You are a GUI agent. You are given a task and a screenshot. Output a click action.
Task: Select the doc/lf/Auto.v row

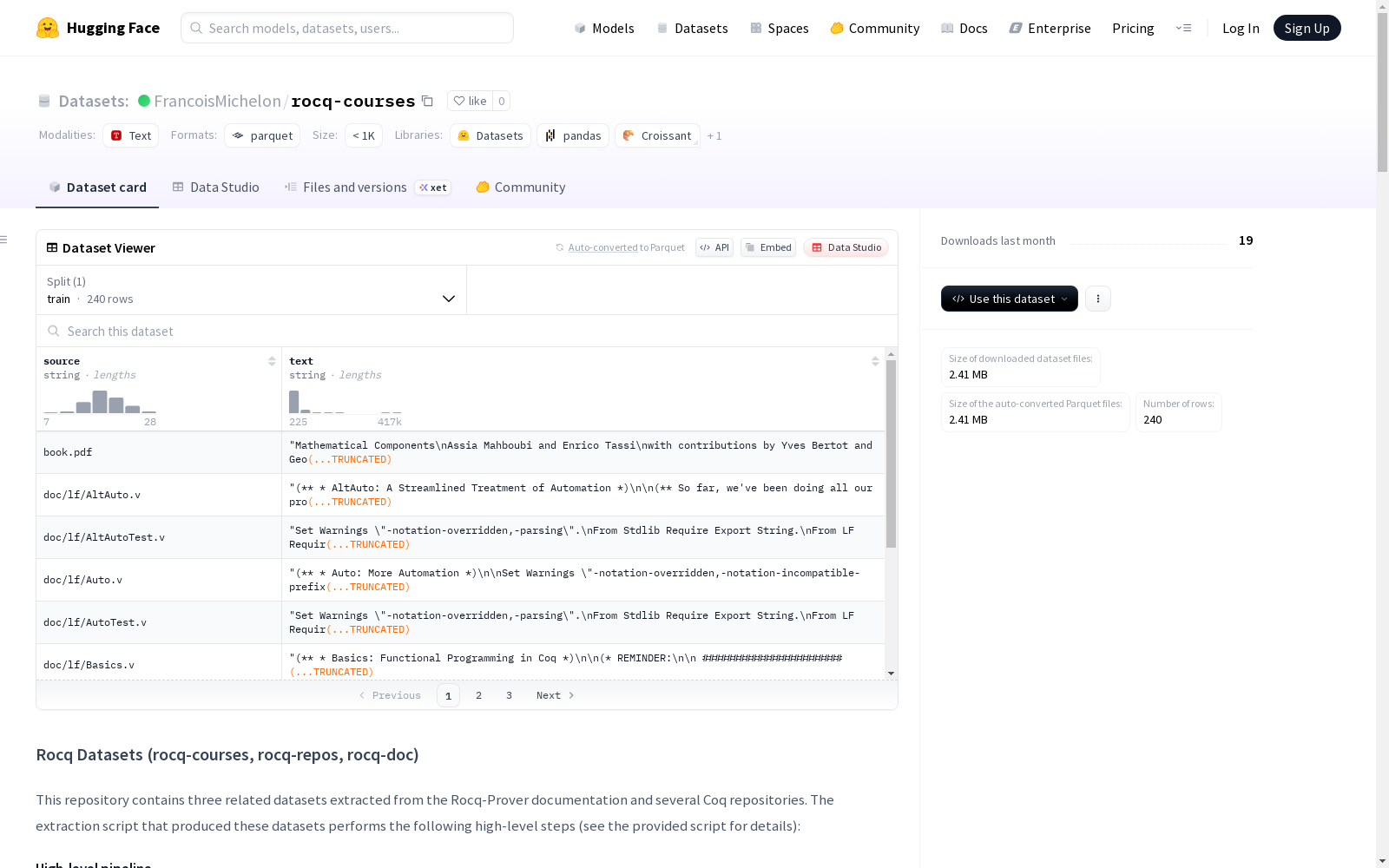click(460, 580)
